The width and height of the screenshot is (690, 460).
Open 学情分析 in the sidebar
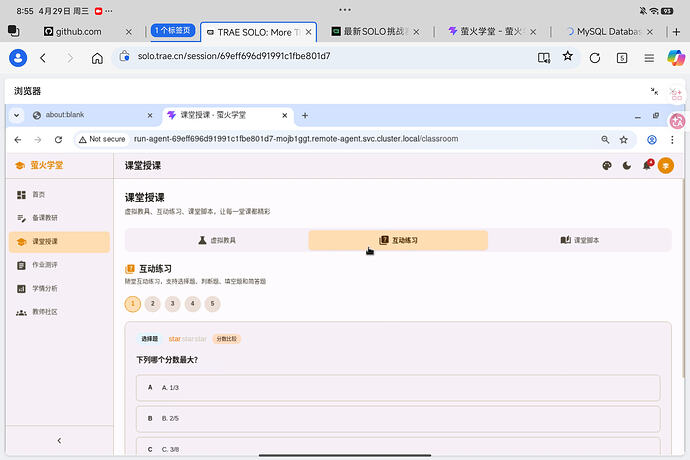coord(59,289)
